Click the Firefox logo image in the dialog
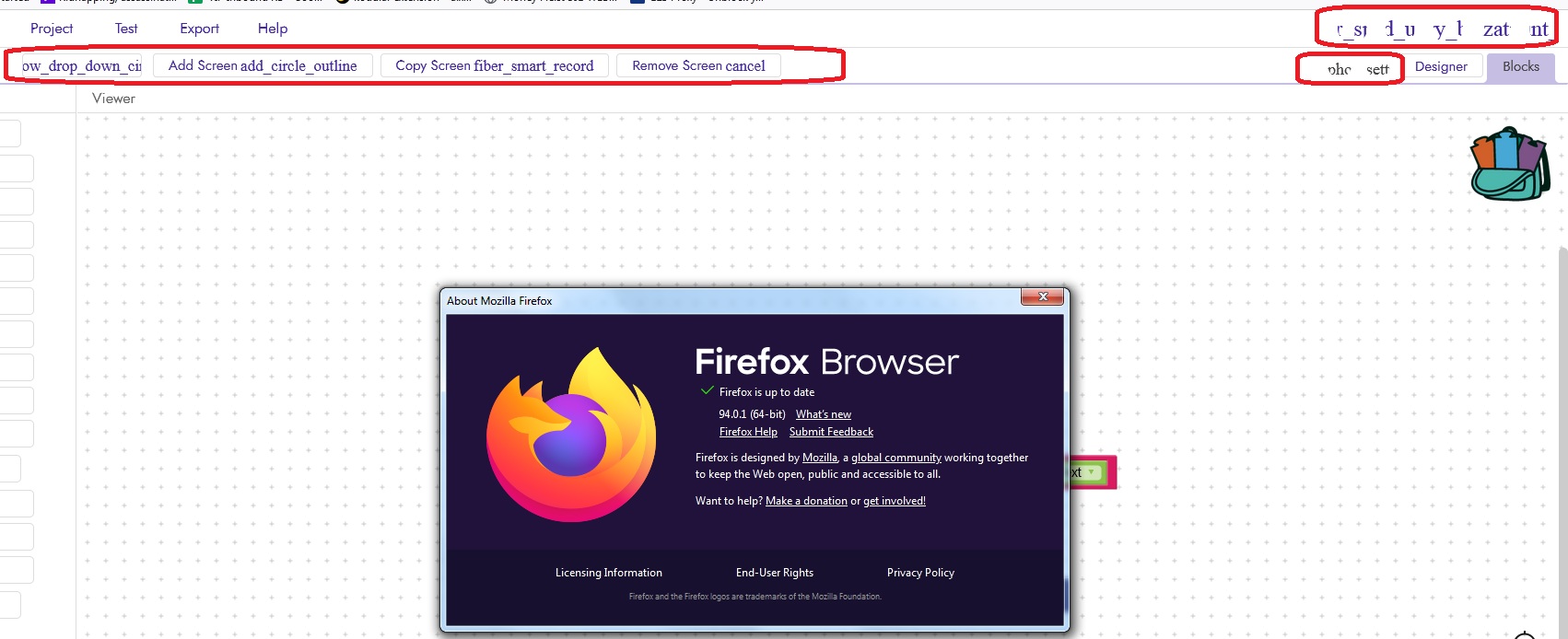The height and width of the screenshot is (639, 1568). (x=571, y=435)
